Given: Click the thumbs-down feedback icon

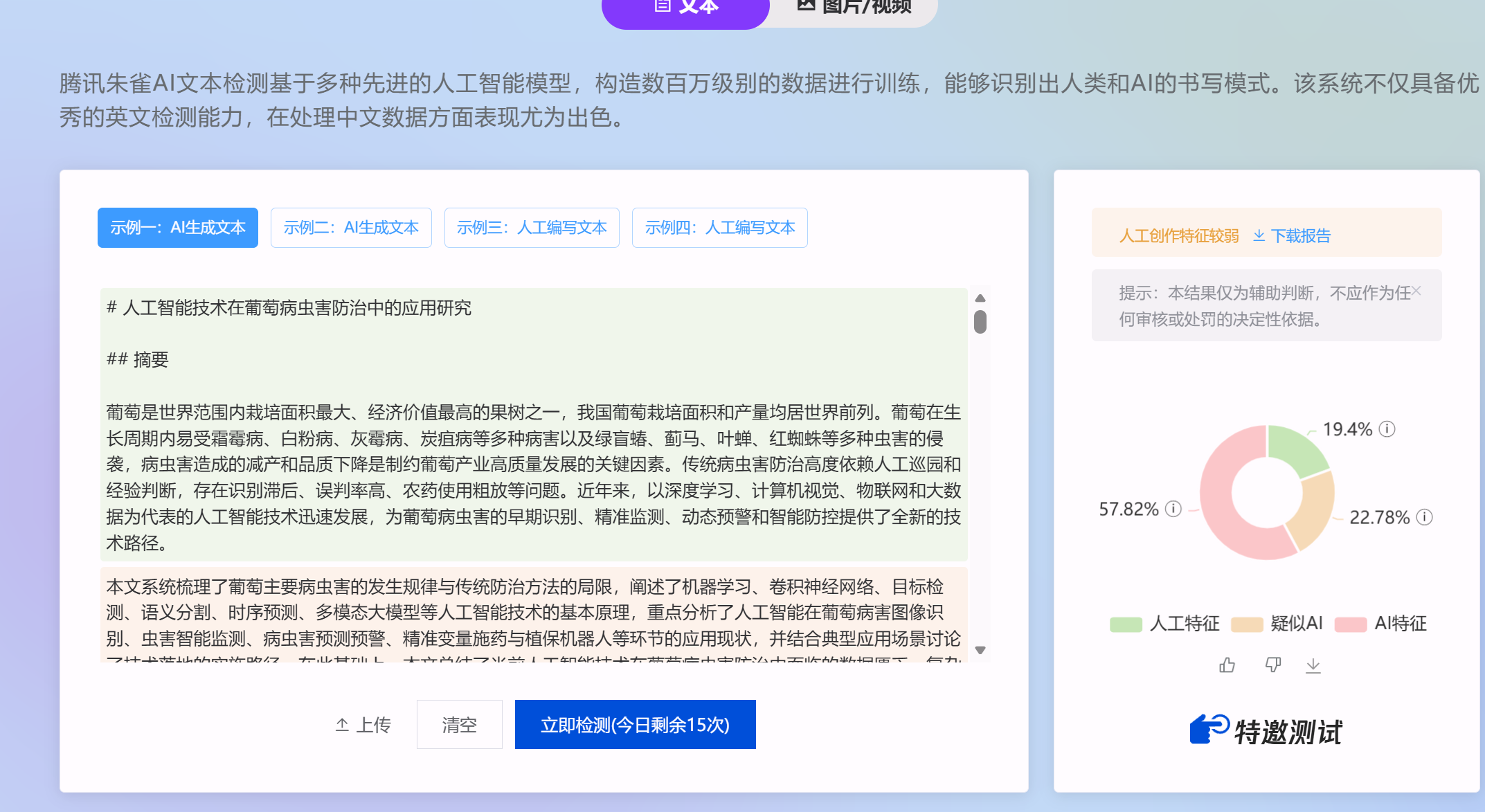Looking at the screenshot, I should [1272, 665].
